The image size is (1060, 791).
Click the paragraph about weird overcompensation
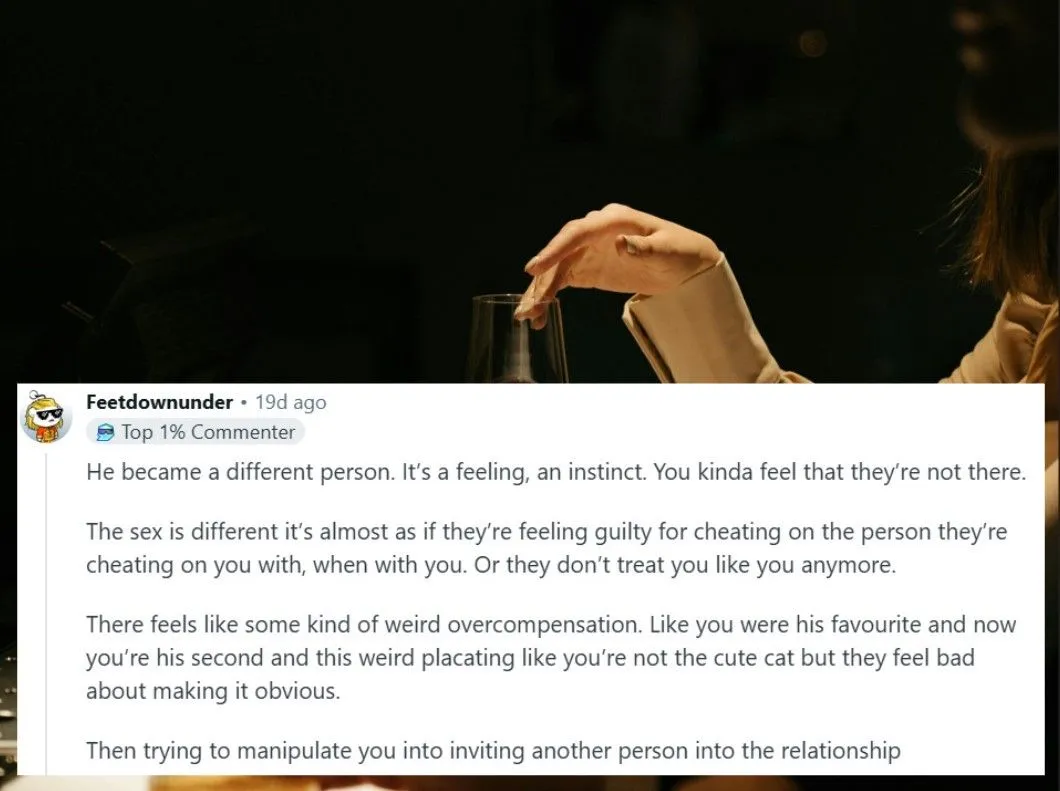coord(551,658)
